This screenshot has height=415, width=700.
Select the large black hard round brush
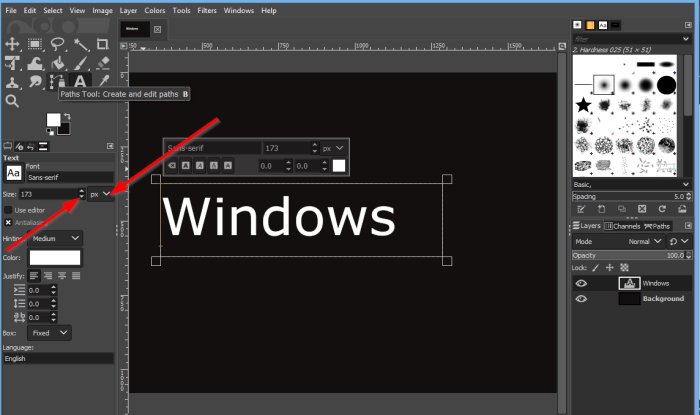(x=666, y=85)
